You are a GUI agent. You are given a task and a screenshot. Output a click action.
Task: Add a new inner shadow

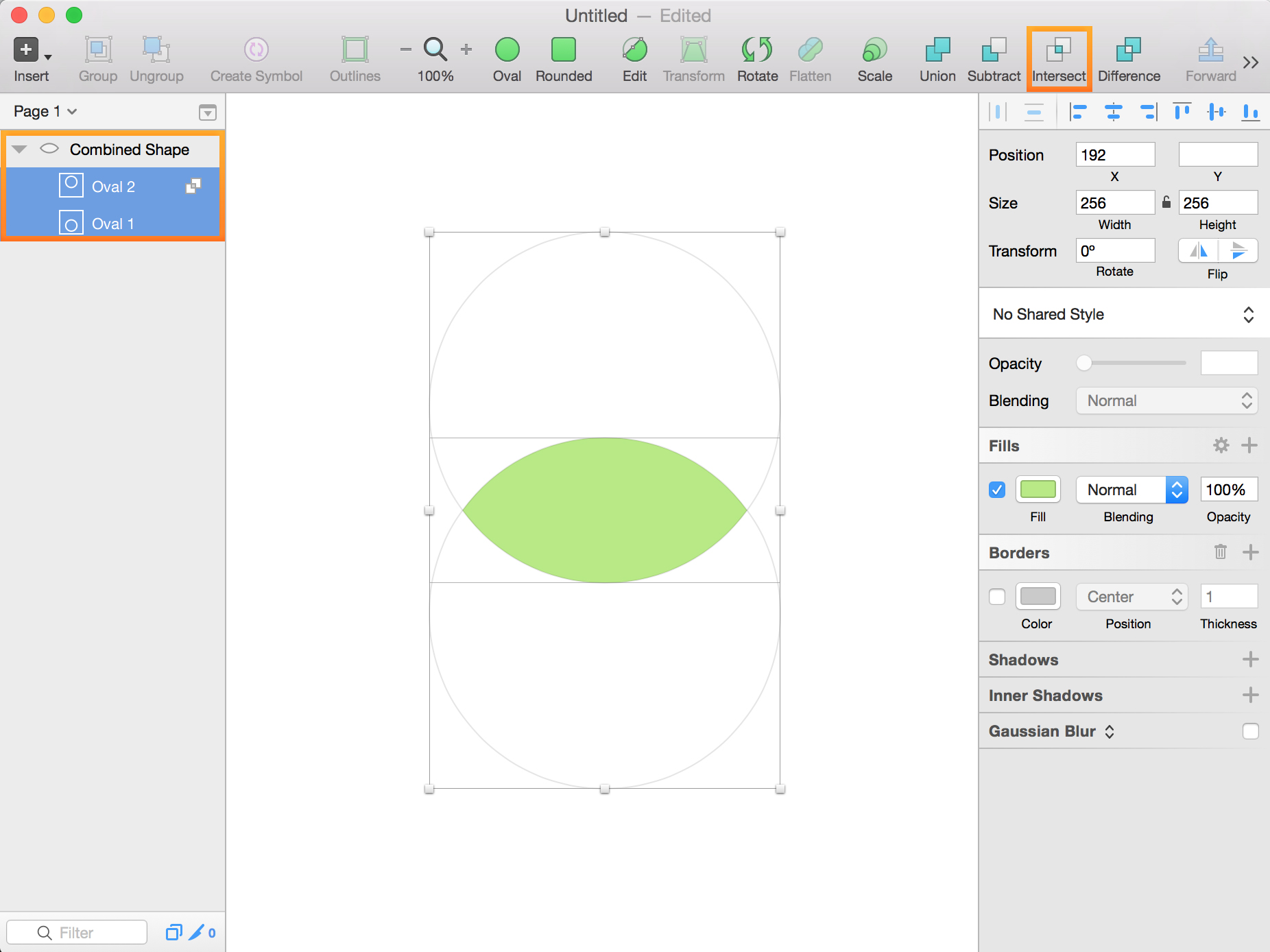1250,695
